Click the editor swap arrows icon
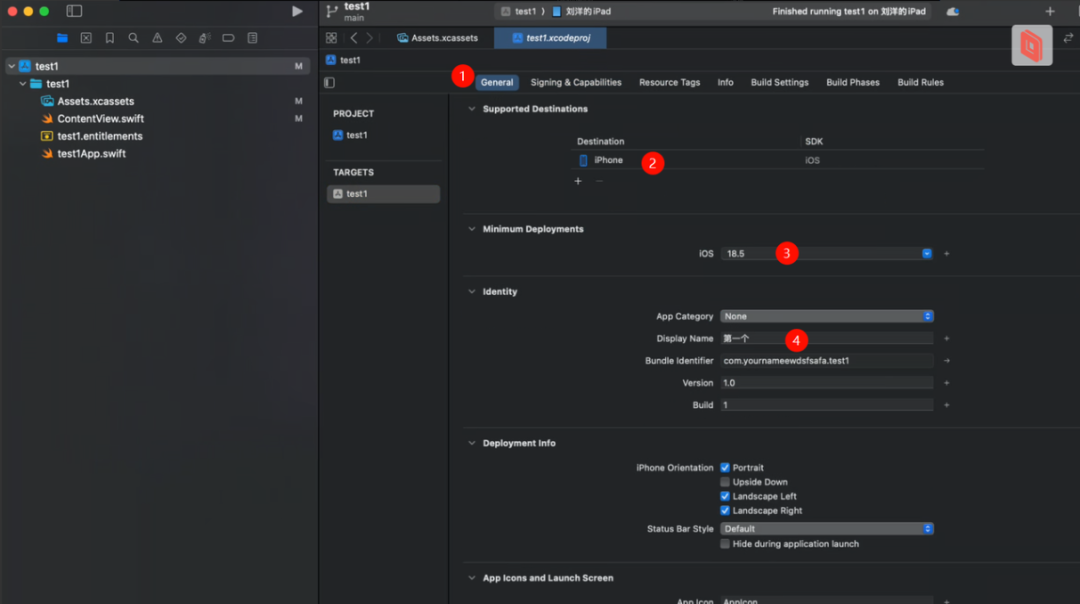This screenshot has height=604, width=1080. [x=1068, y=38]
